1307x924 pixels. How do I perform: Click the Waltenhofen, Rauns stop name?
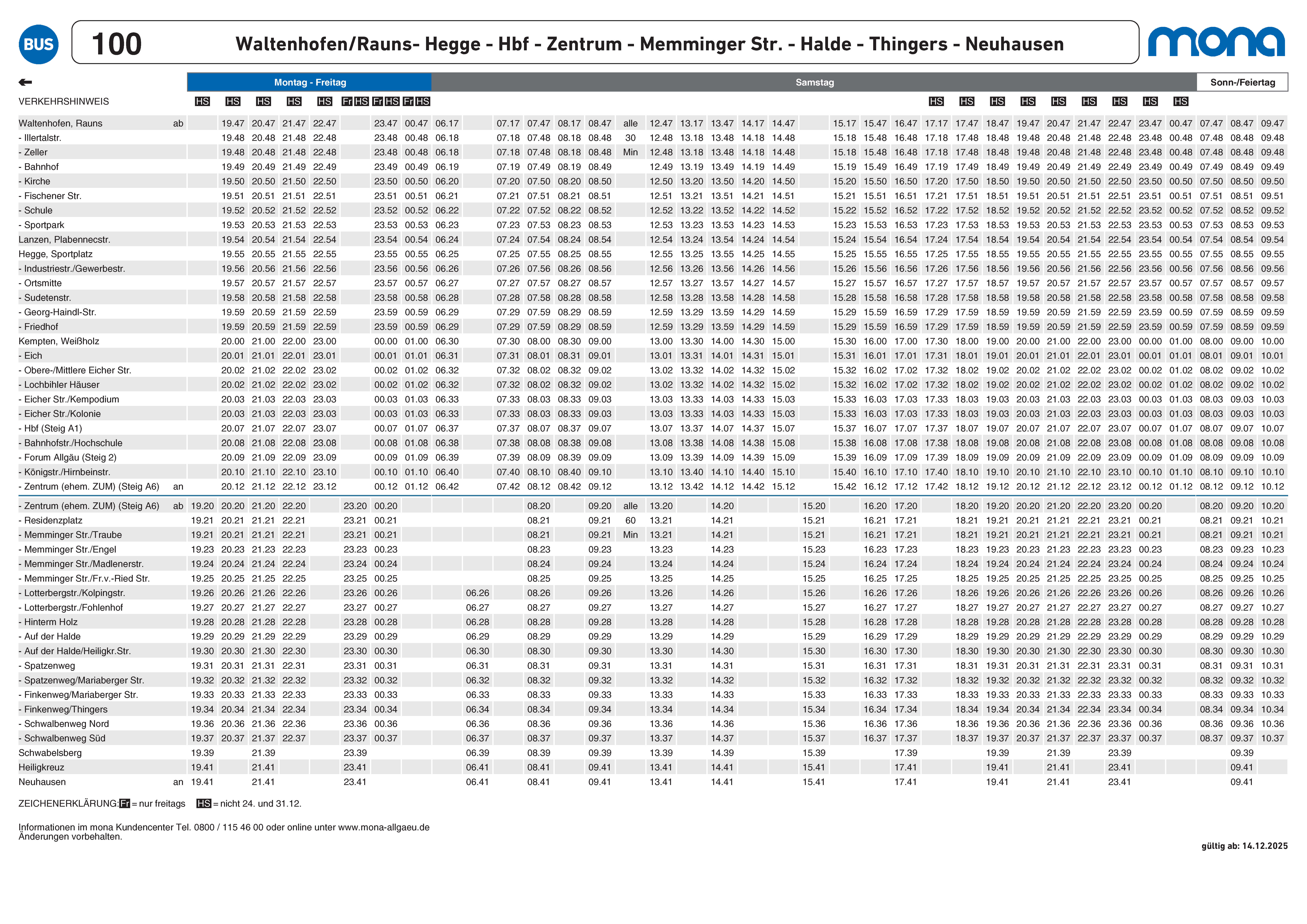[60, 123]
